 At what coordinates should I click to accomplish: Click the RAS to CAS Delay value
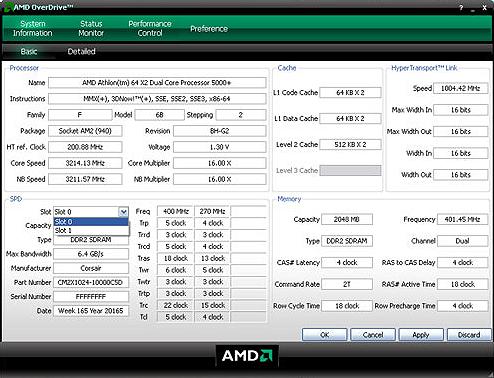pos(462,263)
